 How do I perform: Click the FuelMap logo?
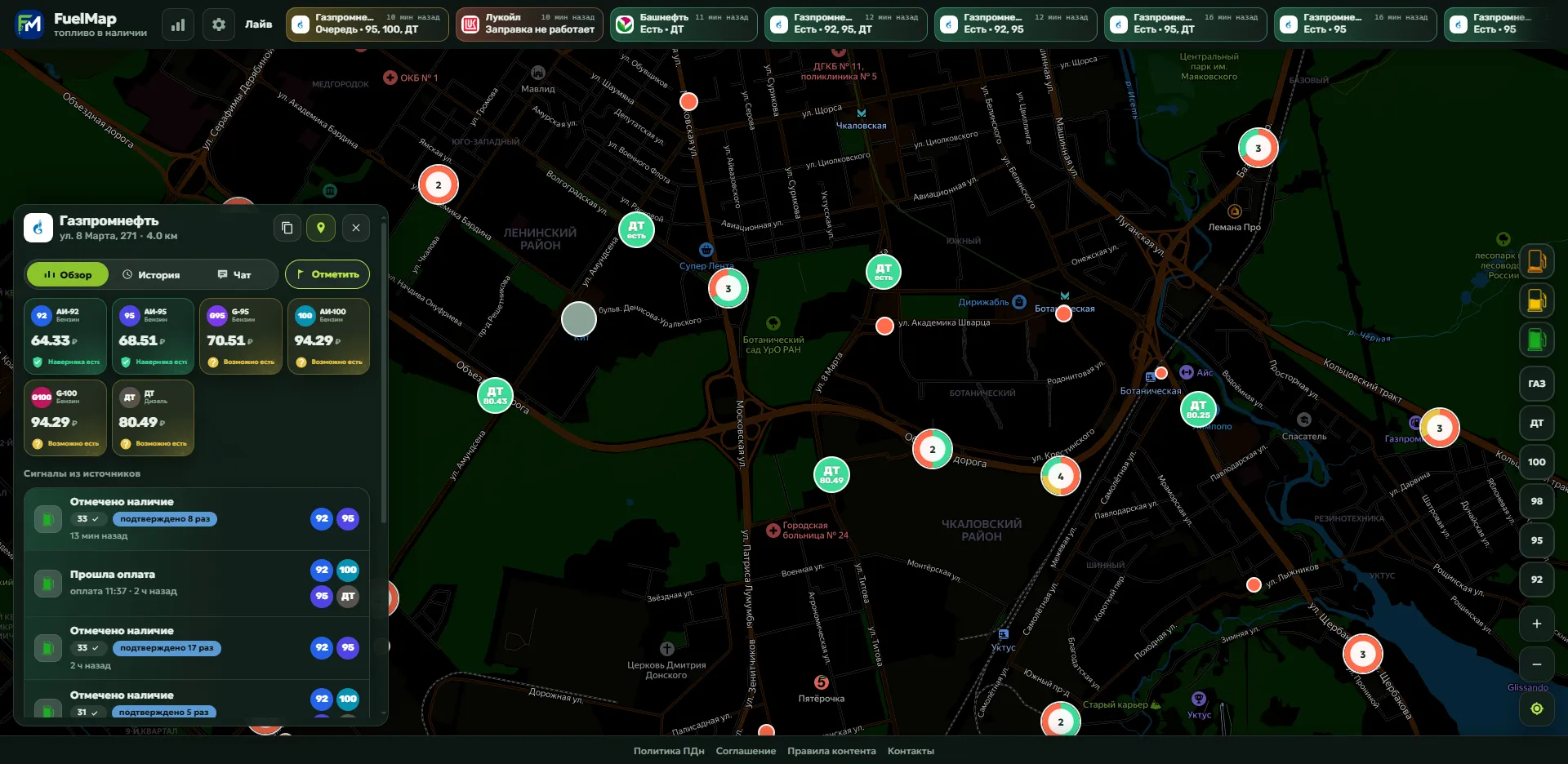click(x=30, y=24)
